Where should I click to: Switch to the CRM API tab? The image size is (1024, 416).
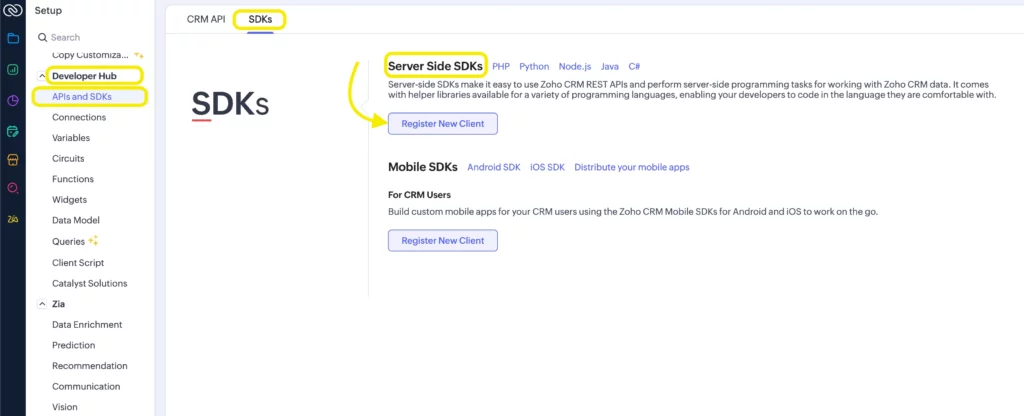pyautogui.click(x=206, y=20)
